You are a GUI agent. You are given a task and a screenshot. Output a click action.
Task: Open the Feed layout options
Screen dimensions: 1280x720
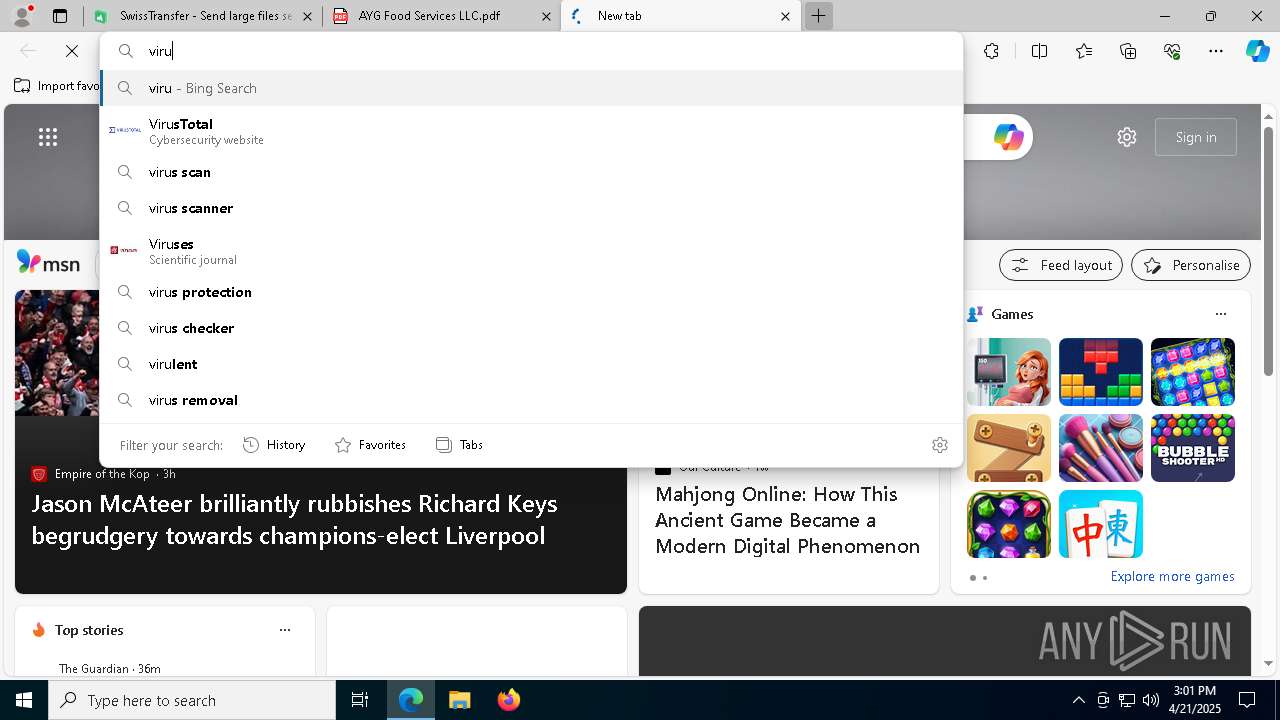[1061, 265]
